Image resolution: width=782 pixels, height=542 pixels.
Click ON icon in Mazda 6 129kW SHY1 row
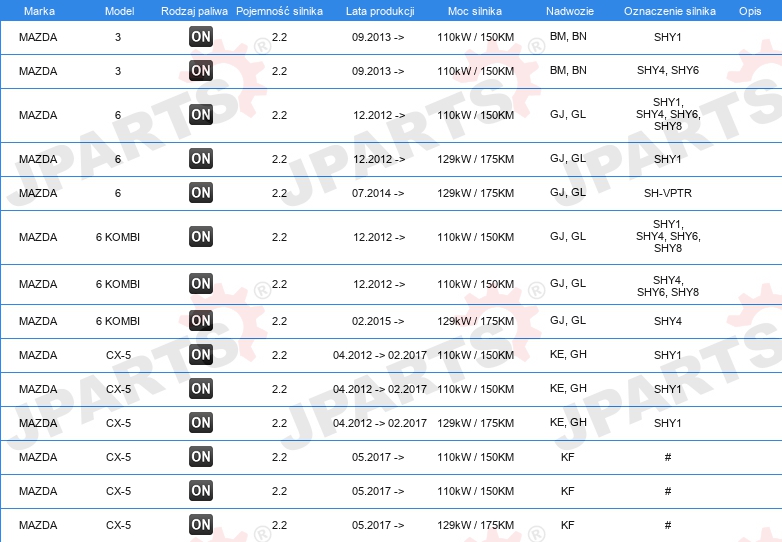click(x=201, y=159)
